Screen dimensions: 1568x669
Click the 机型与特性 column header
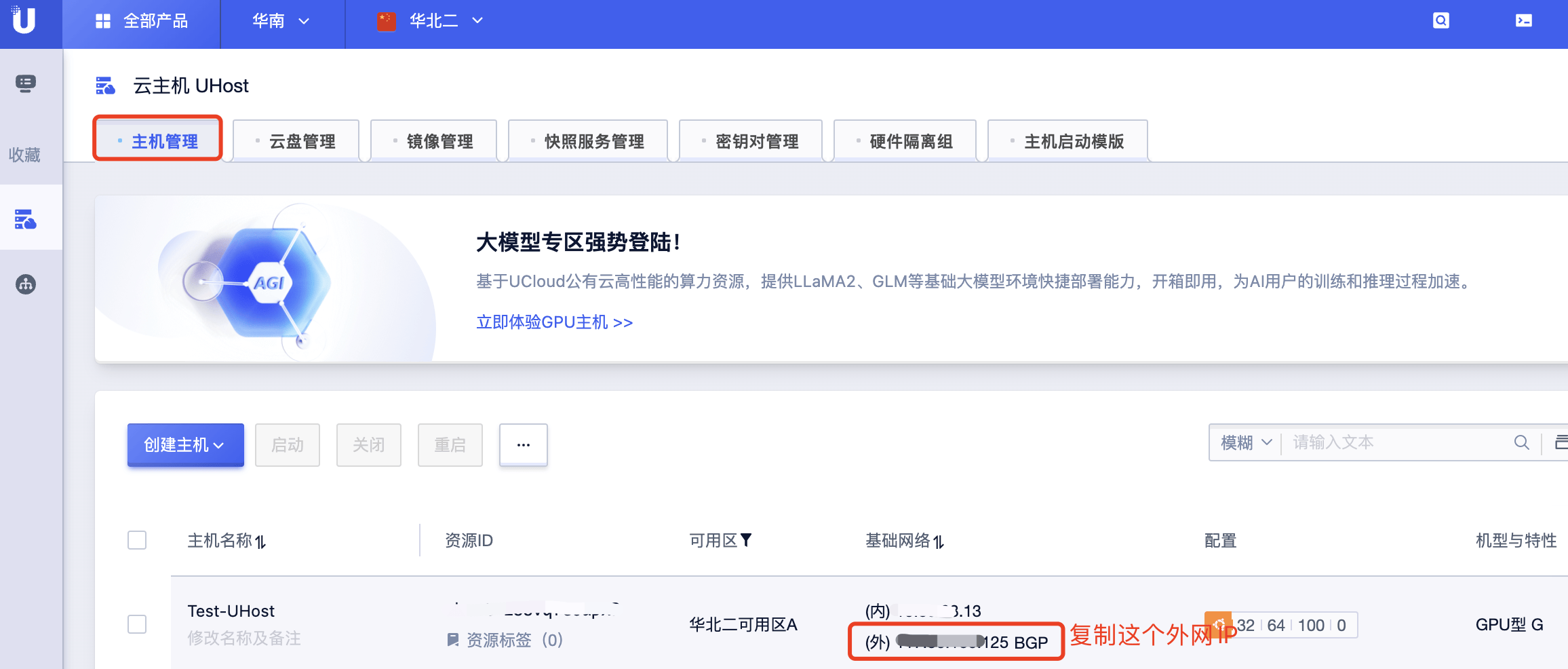(x=1516, y=541)
